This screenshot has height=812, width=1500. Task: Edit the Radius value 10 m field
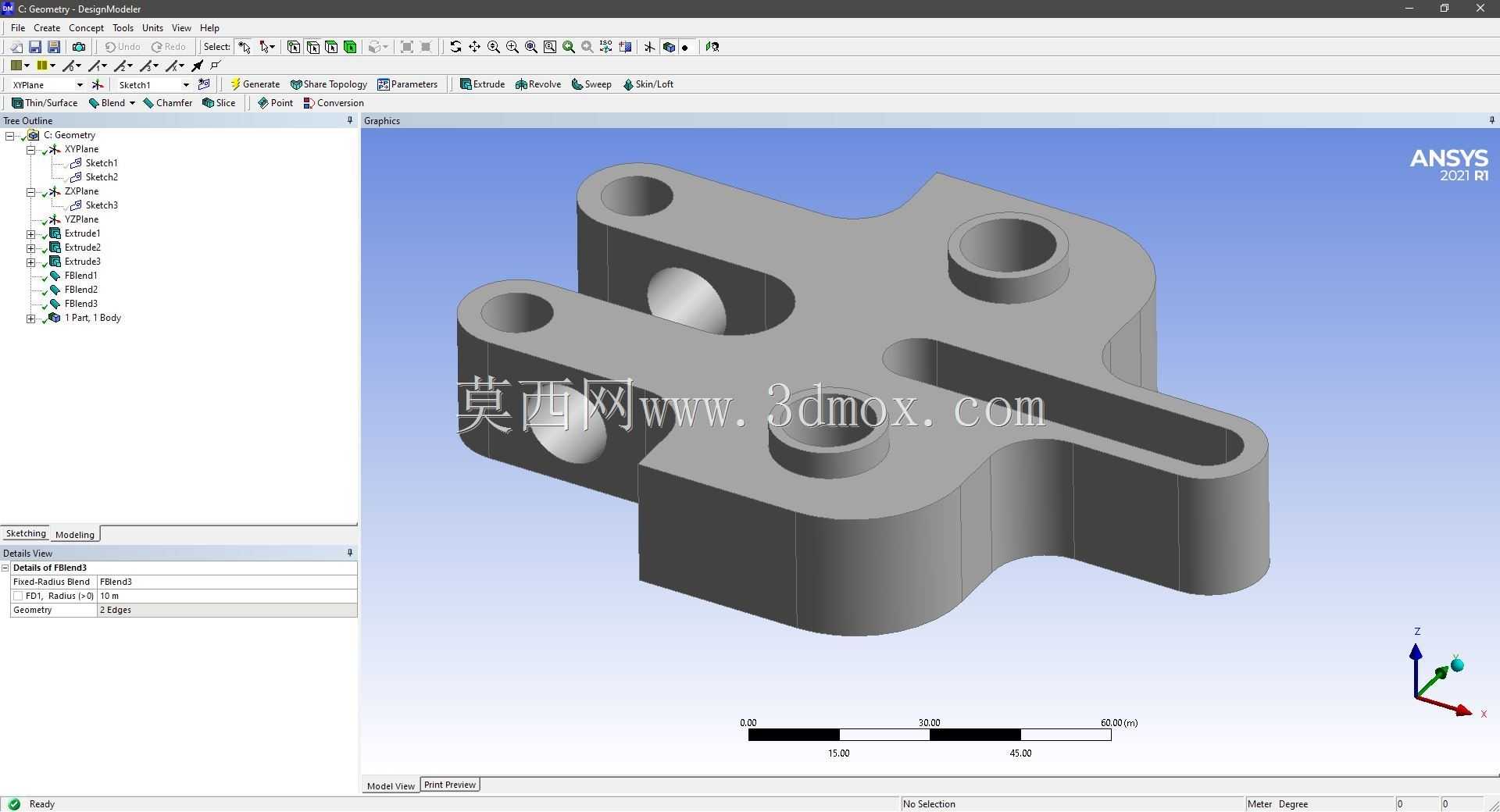[x=227, y=596]
